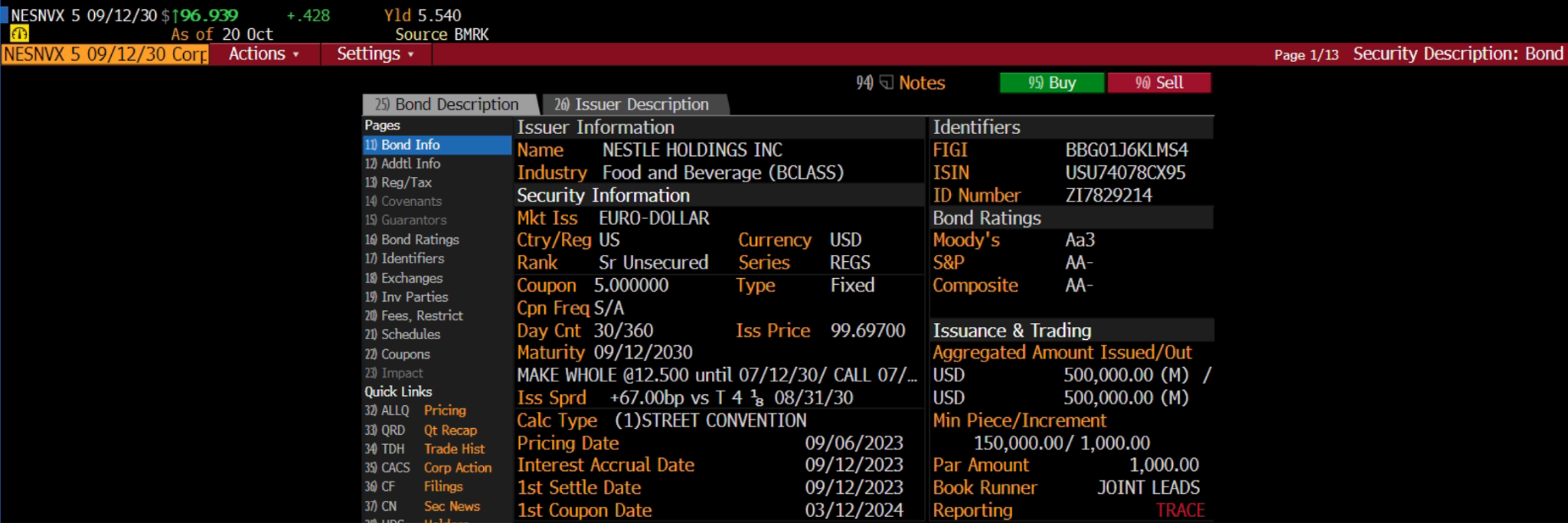
Task: Click the ISIN value USU74078CX95
Action: (1125, 173)
